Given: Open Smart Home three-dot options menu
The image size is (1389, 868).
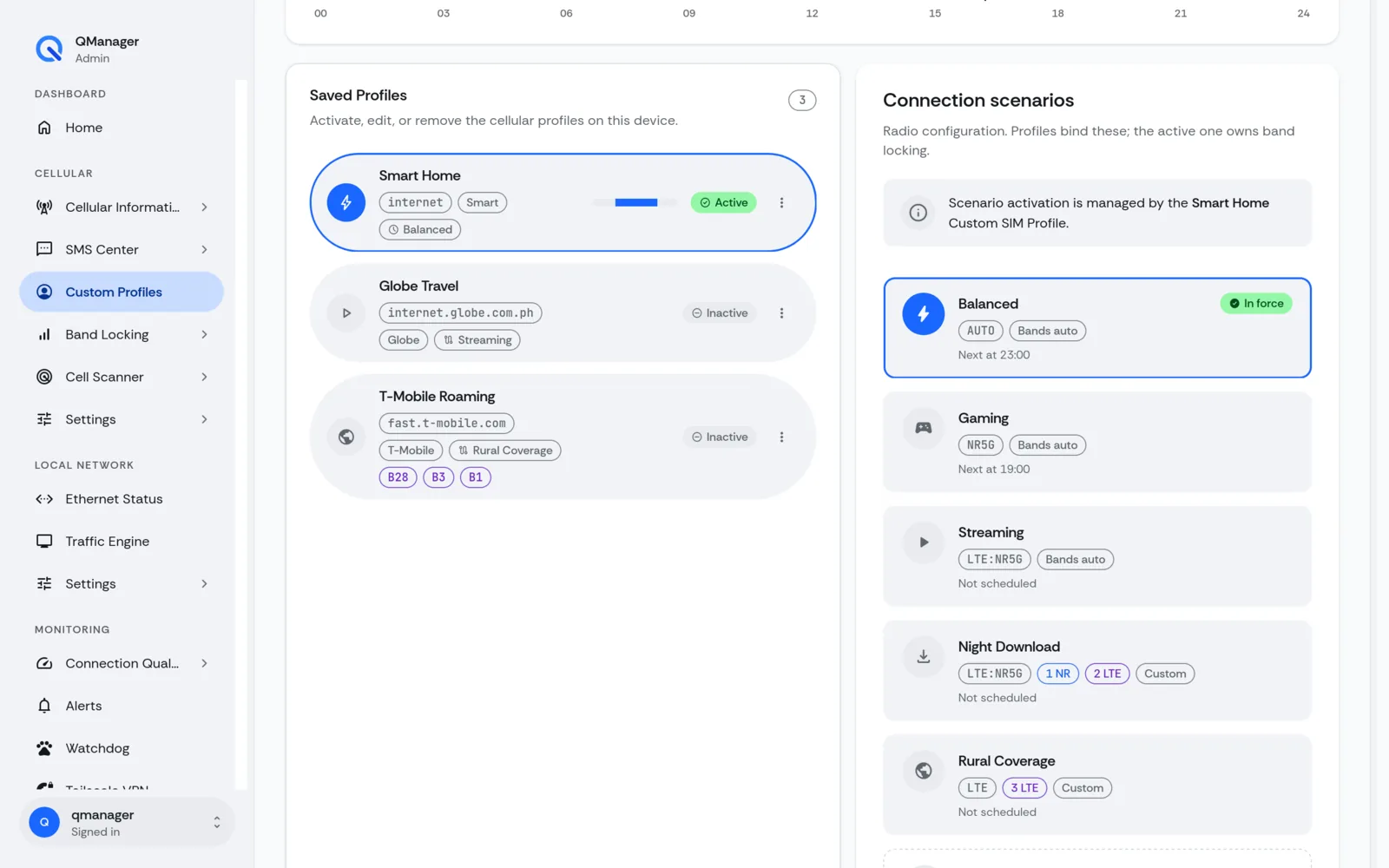Looking at the screenshot, I should pos(781,202).
